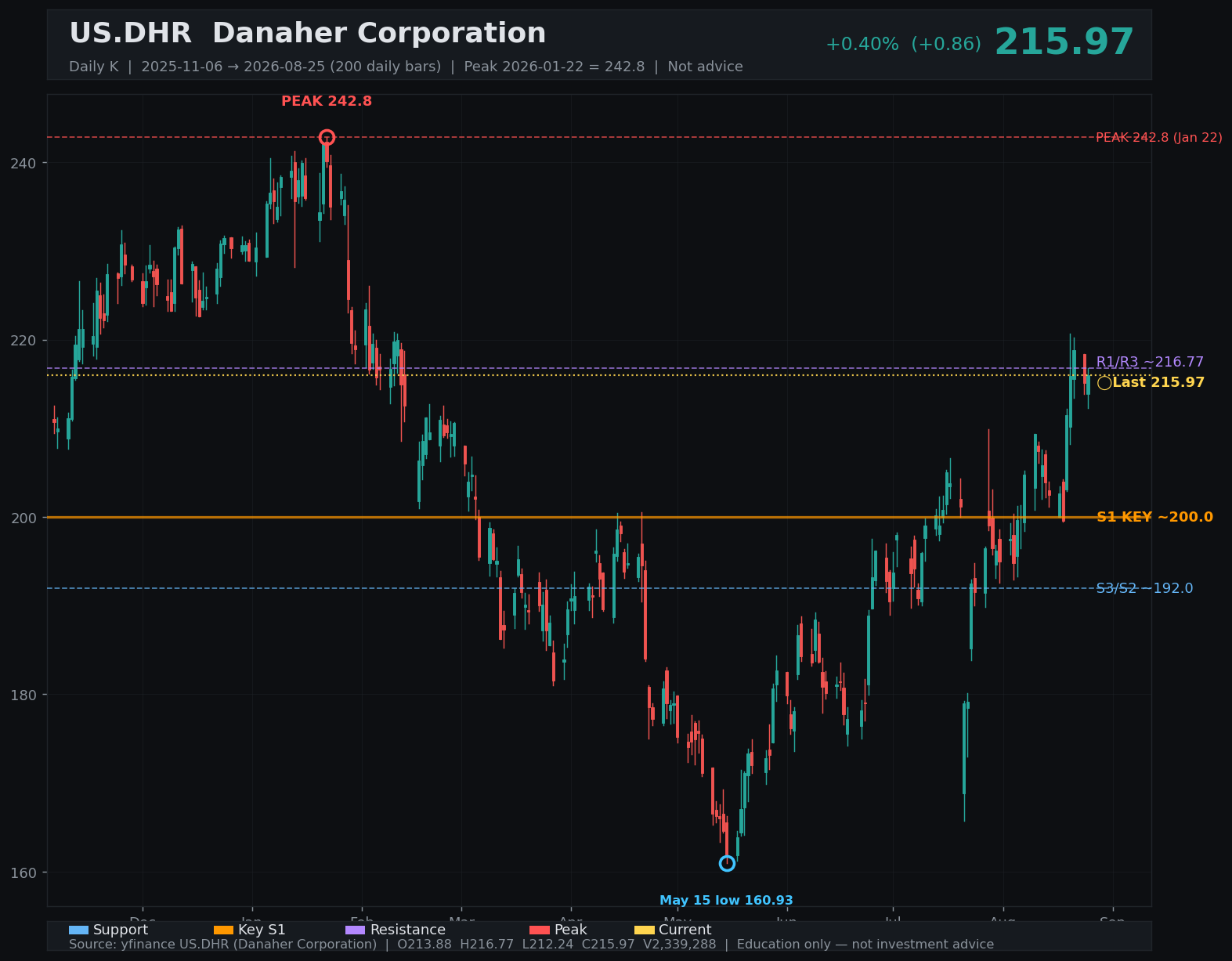Click the 'Support' legend label
The height and width of the screenshot is (961, 1232).
[121, 930]
